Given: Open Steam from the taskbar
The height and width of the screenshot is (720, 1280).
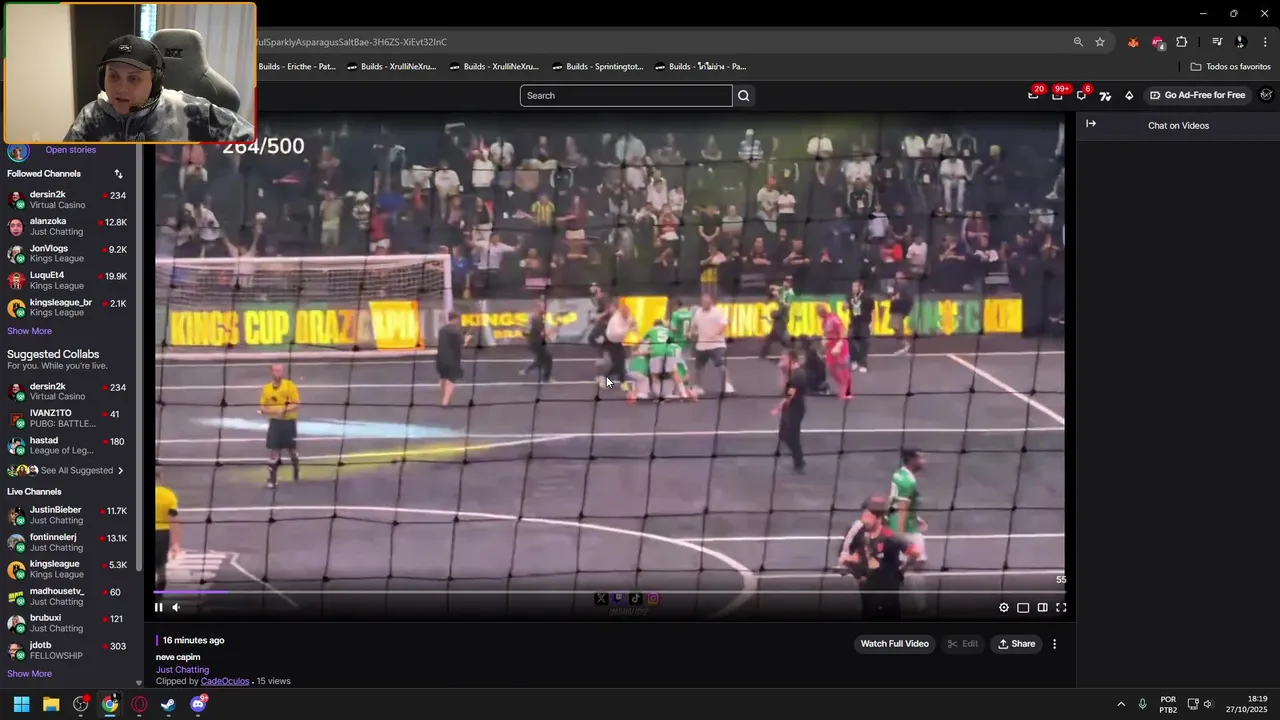Looking at the screenshot, I should (x=168, y=704).
